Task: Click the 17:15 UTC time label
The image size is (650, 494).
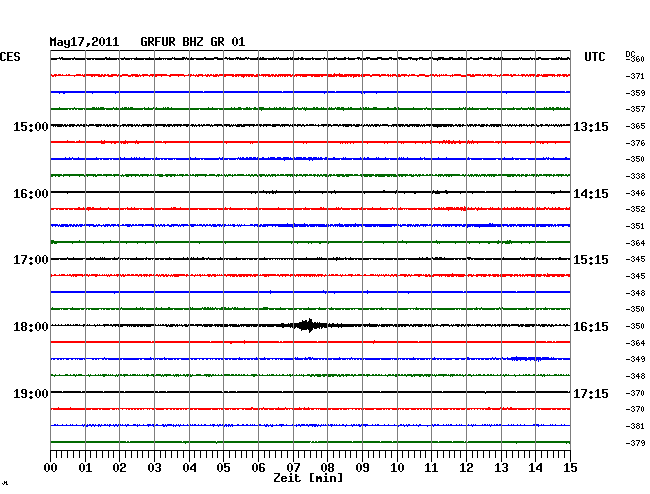Action: (x=591, y=393)
